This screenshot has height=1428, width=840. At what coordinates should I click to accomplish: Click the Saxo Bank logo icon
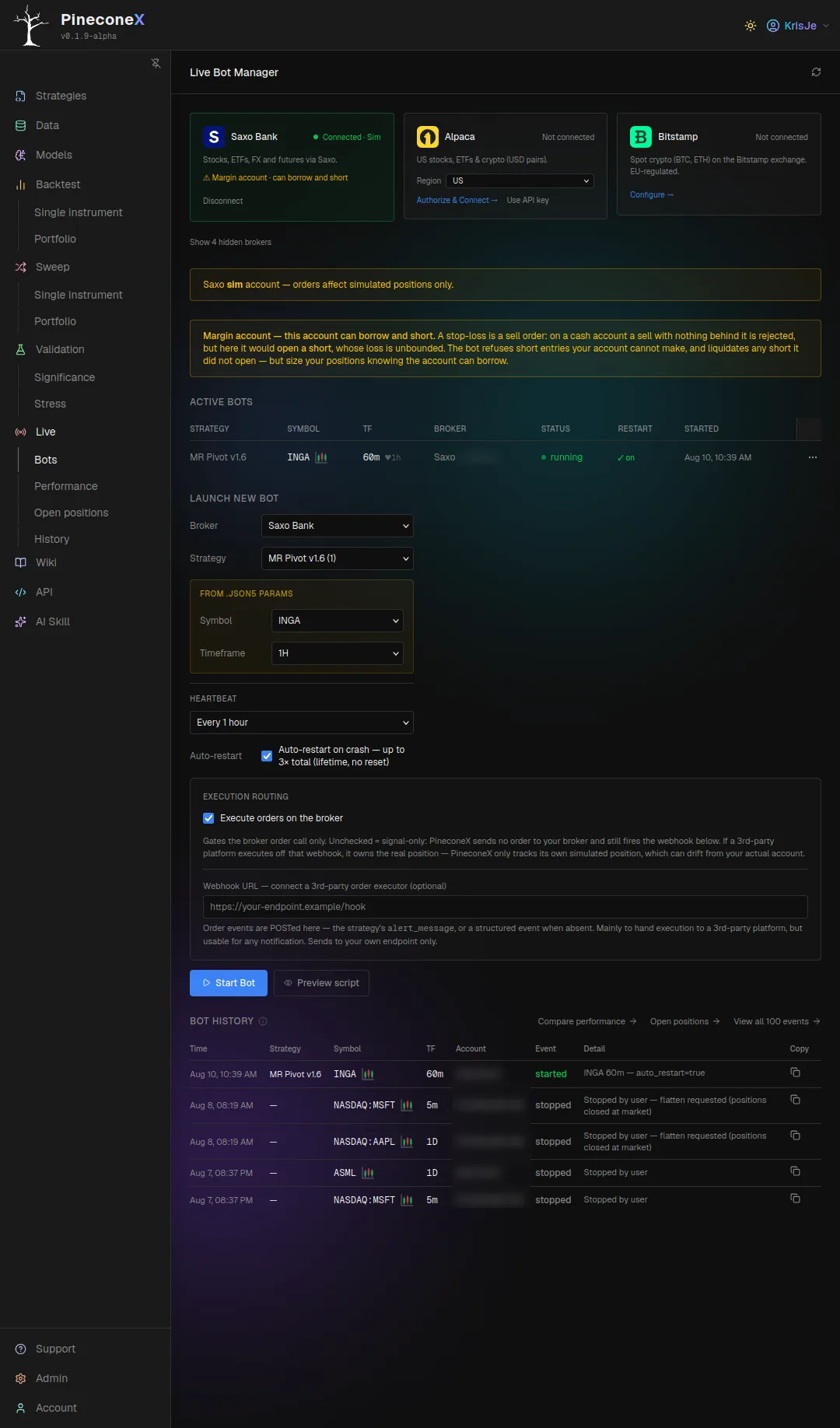click(214, 137)
